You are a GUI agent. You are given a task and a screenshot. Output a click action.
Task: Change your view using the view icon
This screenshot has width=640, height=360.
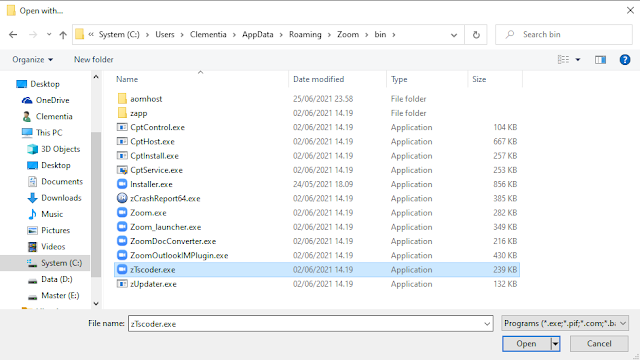(563, 60)
